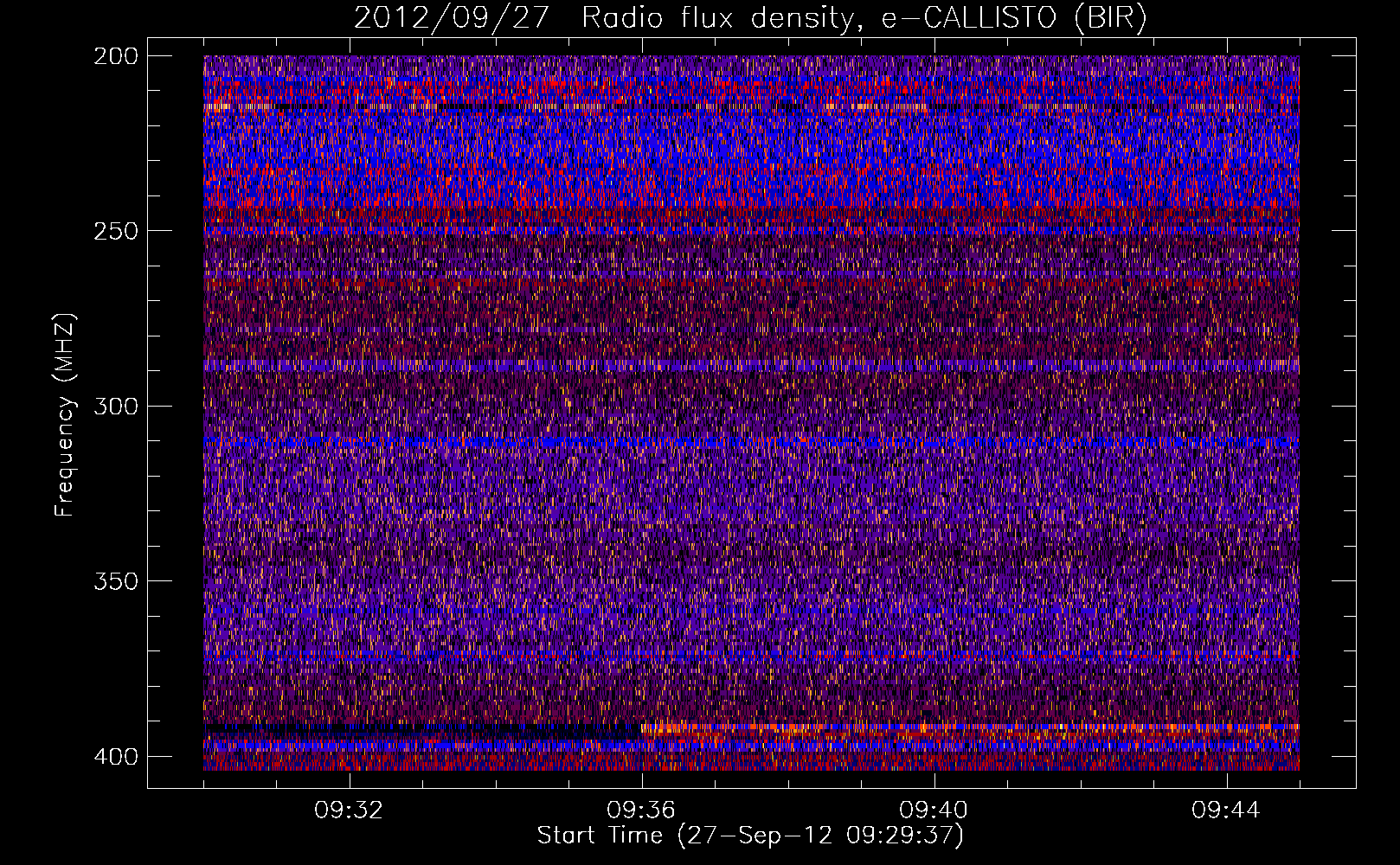Click the Frequency (MHZ) axis title

(66, 414)
